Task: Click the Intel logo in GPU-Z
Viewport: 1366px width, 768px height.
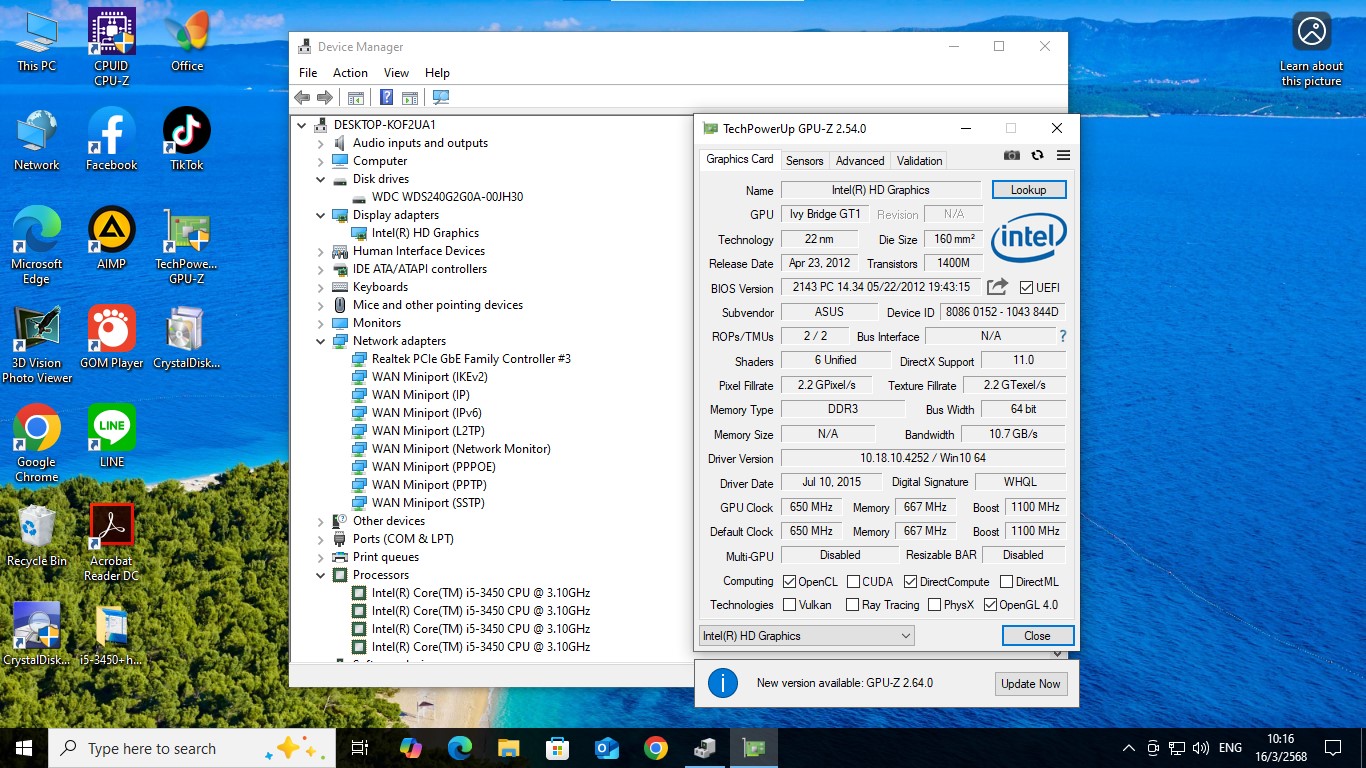Action: point(1028,237)
